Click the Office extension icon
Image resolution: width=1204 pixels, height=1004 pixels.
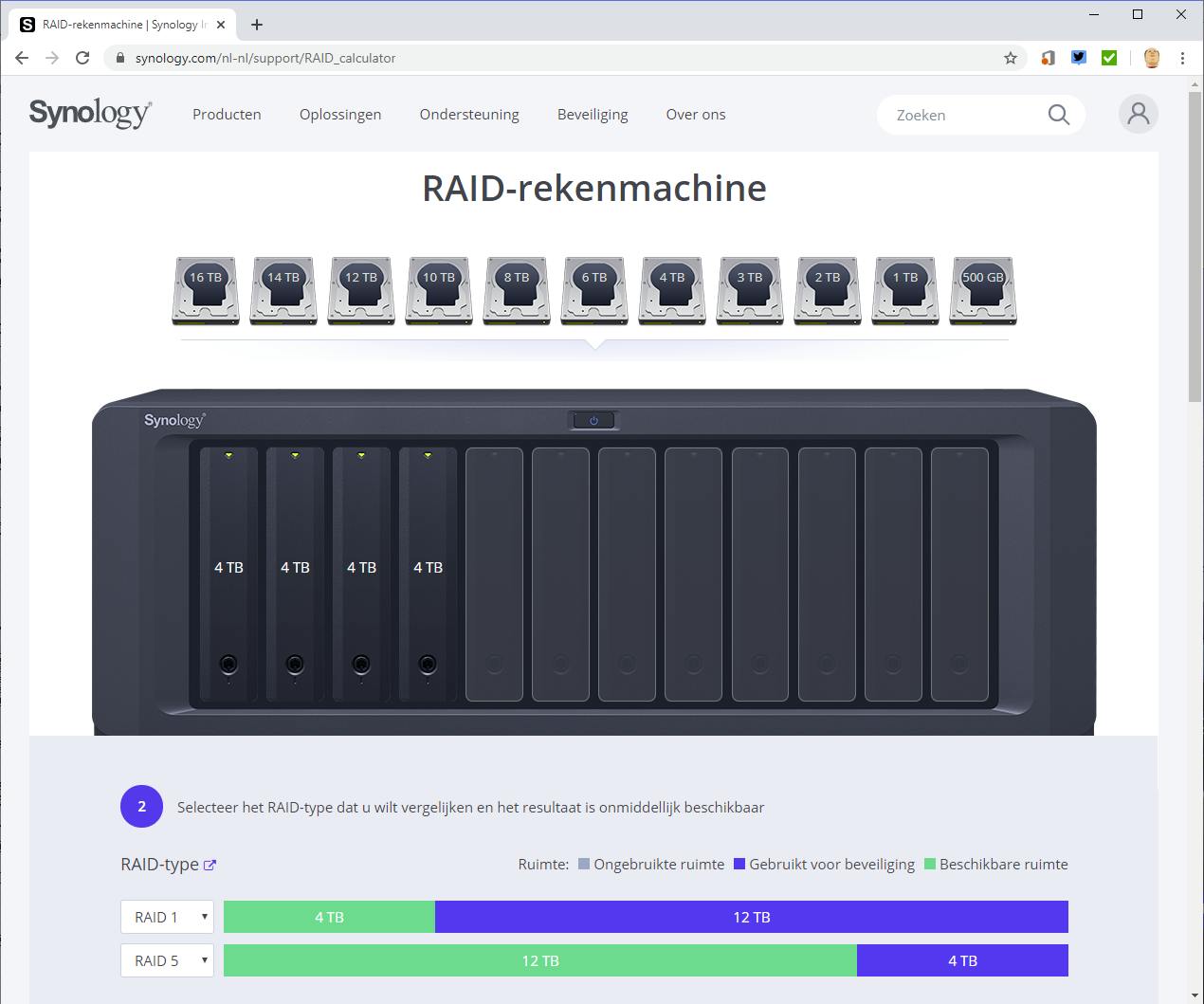point(1048,58)
